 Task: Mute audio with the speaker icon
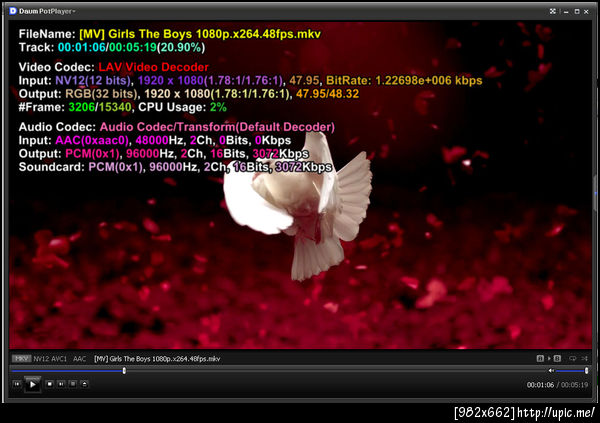click(551, 370)
